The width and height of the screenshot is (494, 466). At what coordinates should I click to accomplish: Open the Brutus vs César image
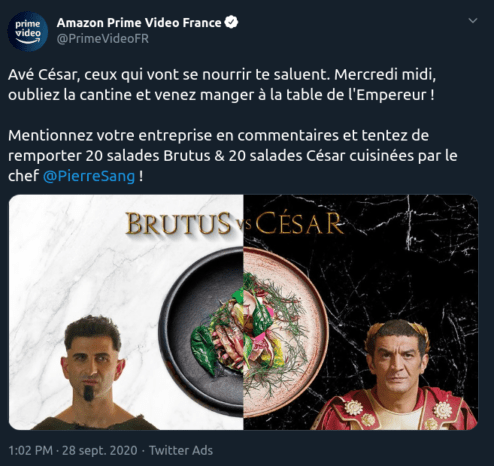click(243, 312)
